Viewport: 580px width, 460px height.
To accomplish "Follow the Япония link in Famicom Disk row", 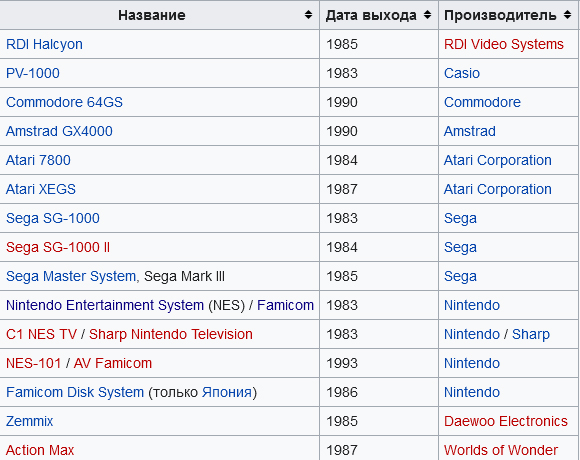I will (x=227, y=392).
